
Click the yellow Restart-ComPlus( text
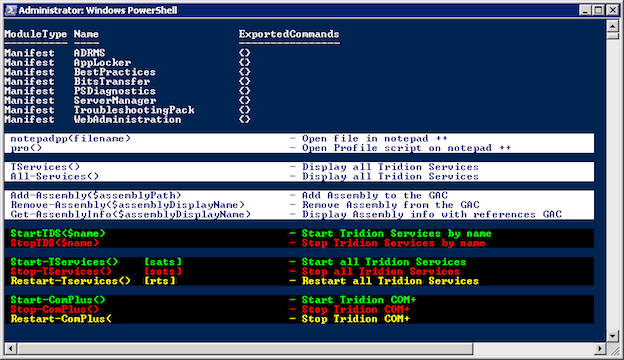(x=61, y=319)
